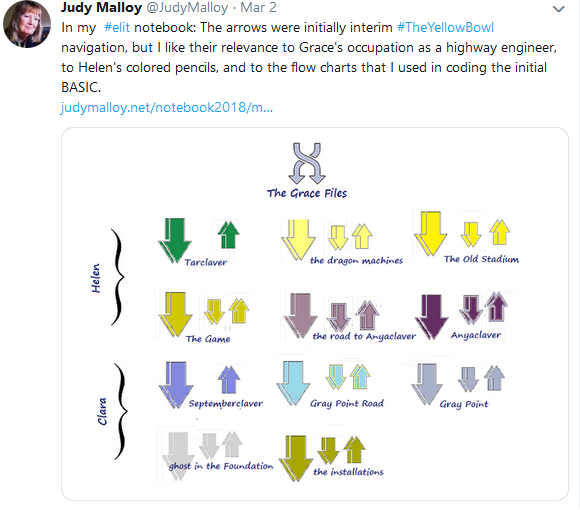Click the large yellow Old Stadium arrow
580x510 pixels.
[x=431, y=233]
